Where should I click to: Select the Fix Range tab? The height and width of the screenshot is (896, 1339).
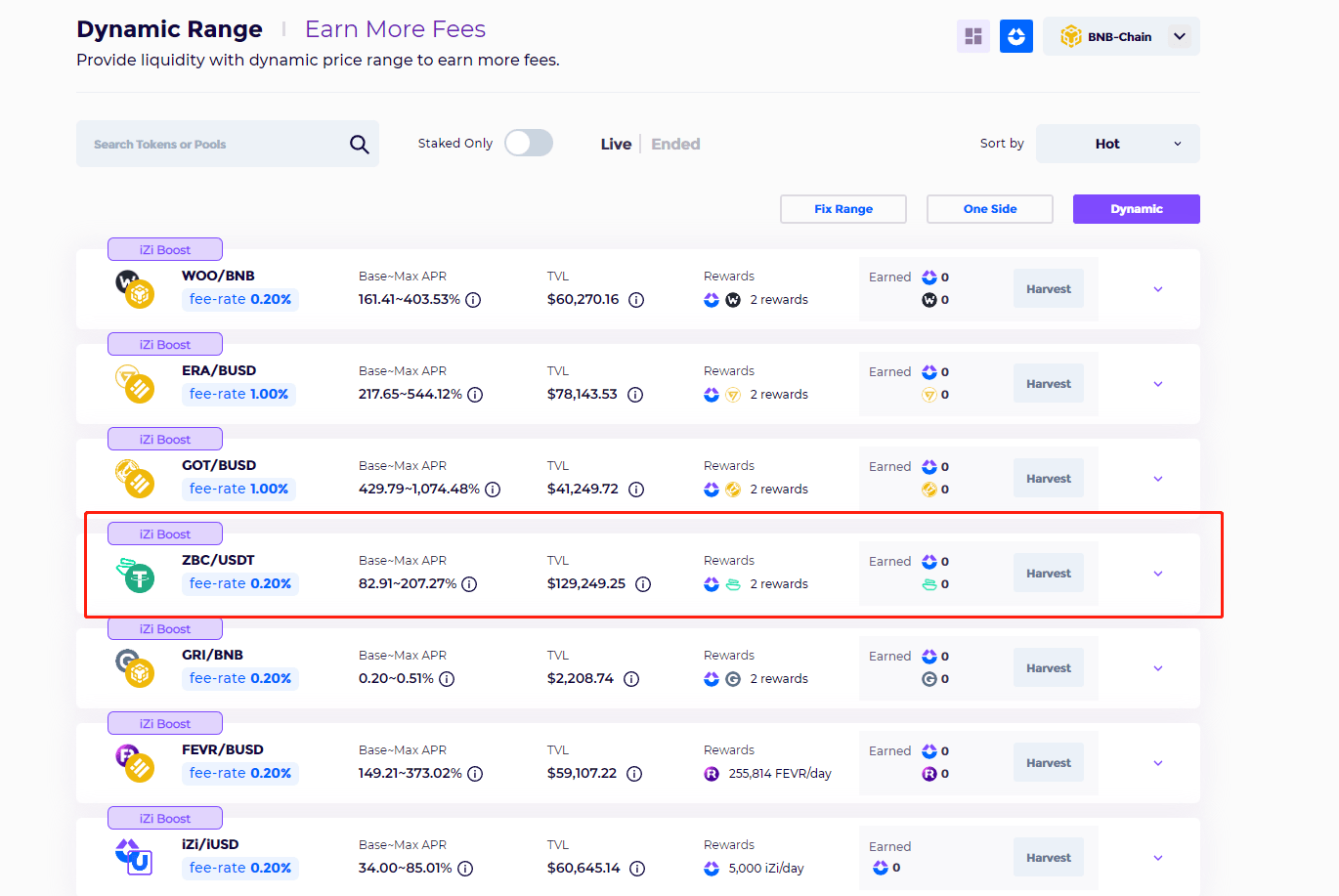[842, 209]
